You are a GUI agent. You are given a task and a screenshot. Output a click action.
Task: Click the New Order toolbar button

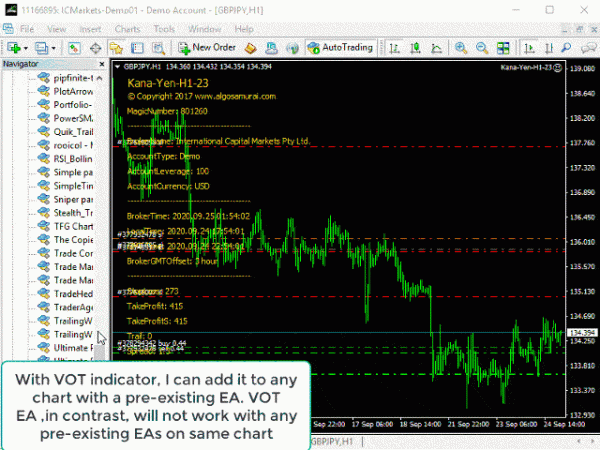(207, 47)
